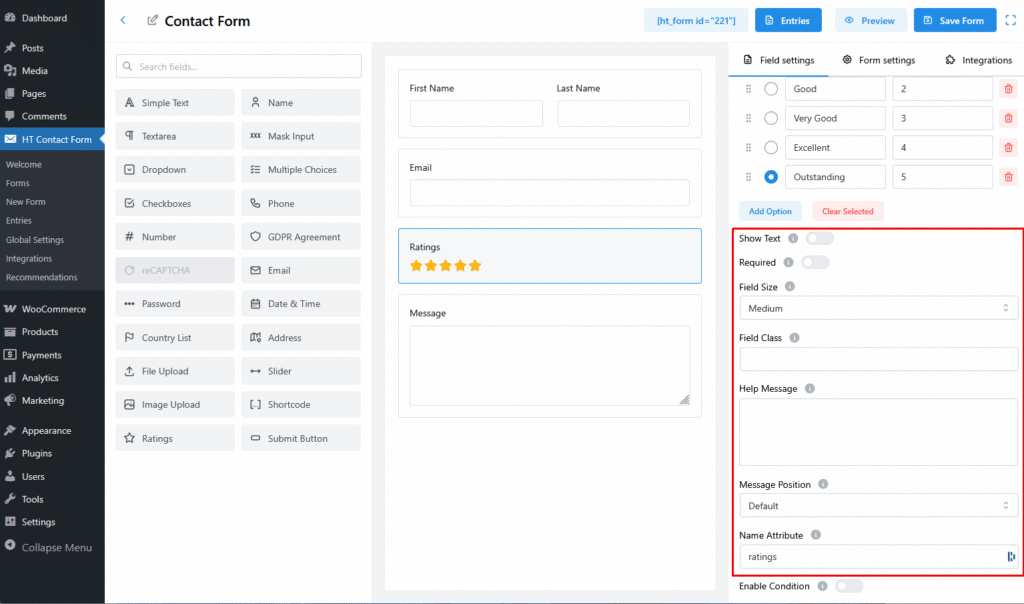Screen dimensions: 1024x604
Task: Switch to the Form settings tab
Action: 878,60
